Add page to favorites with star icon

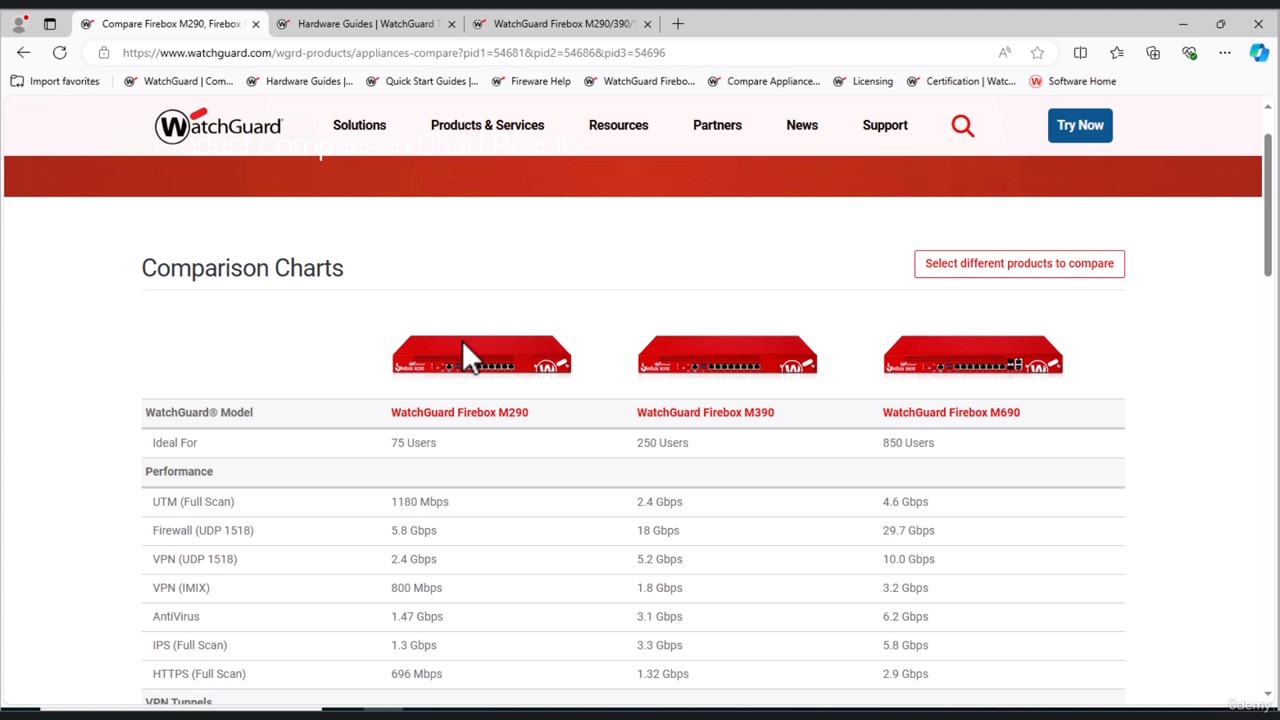[1038, 53]
